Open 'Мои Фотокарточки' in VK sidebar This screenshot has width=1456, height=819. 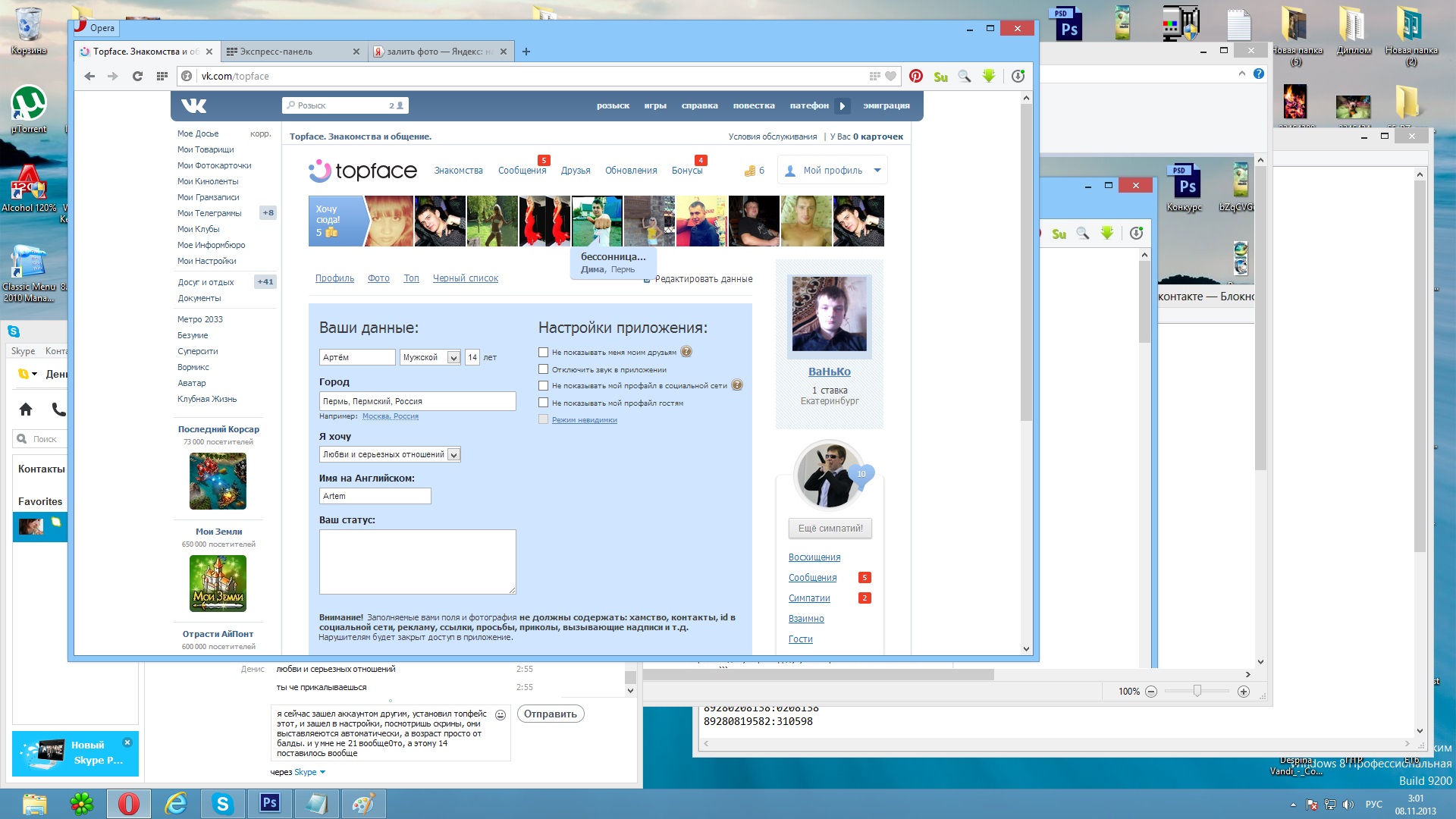point(215,165)
